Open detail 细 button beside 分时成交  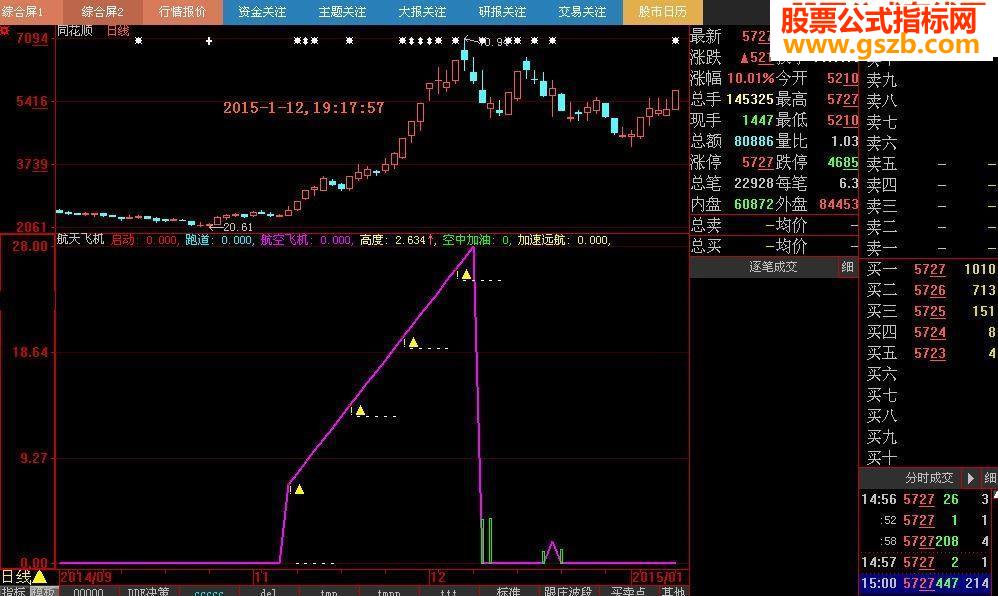(990, 478)
